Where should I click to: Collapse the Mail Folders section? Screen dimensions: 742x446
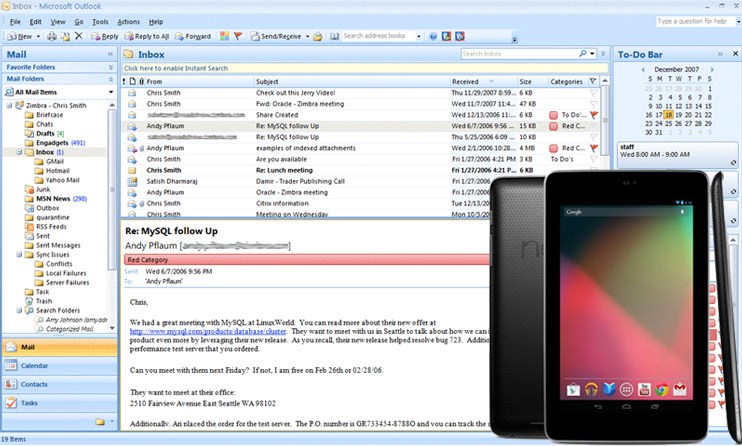[111, 79]
